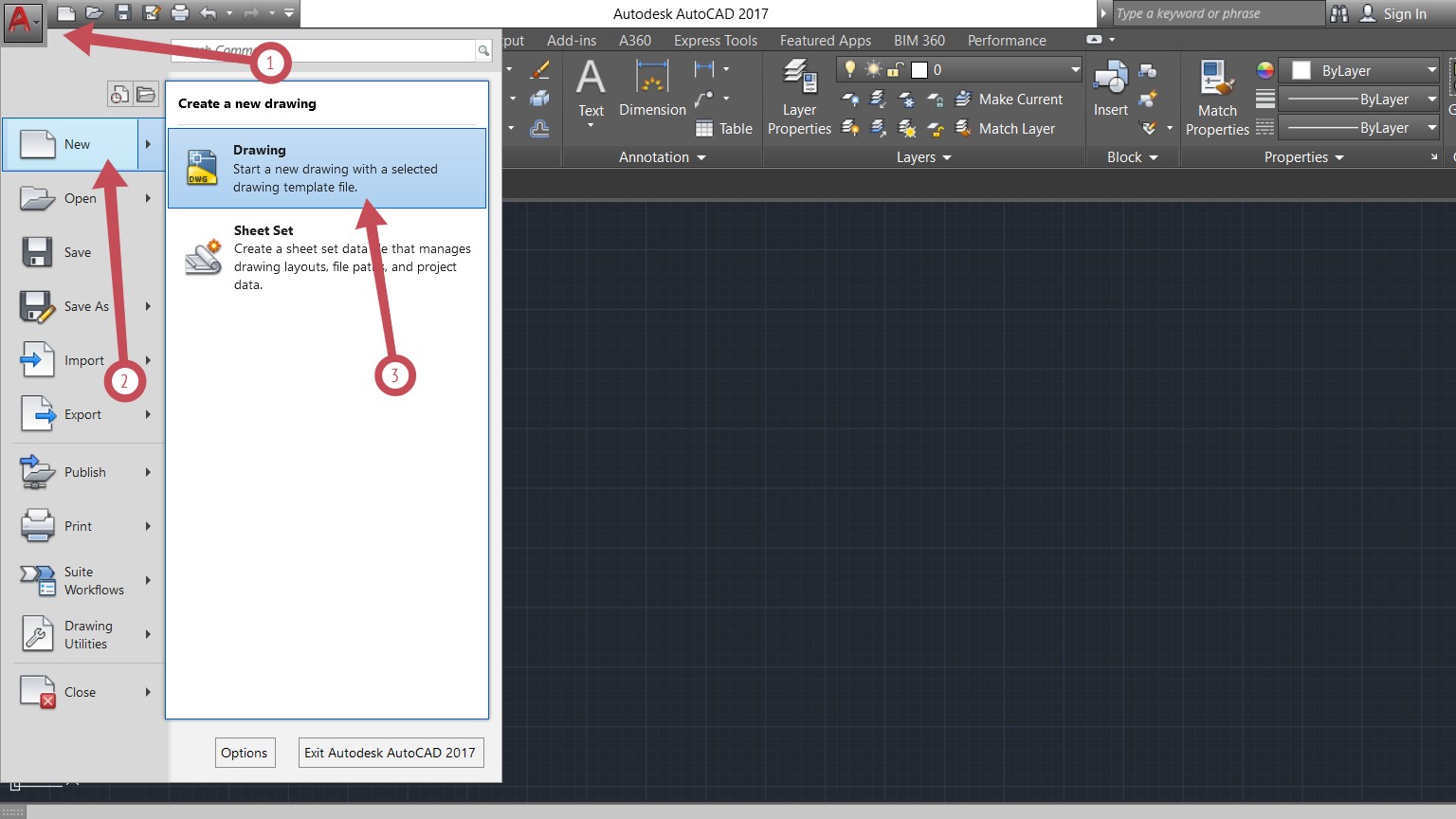Expand the Block panel title

click(1133, 157)
